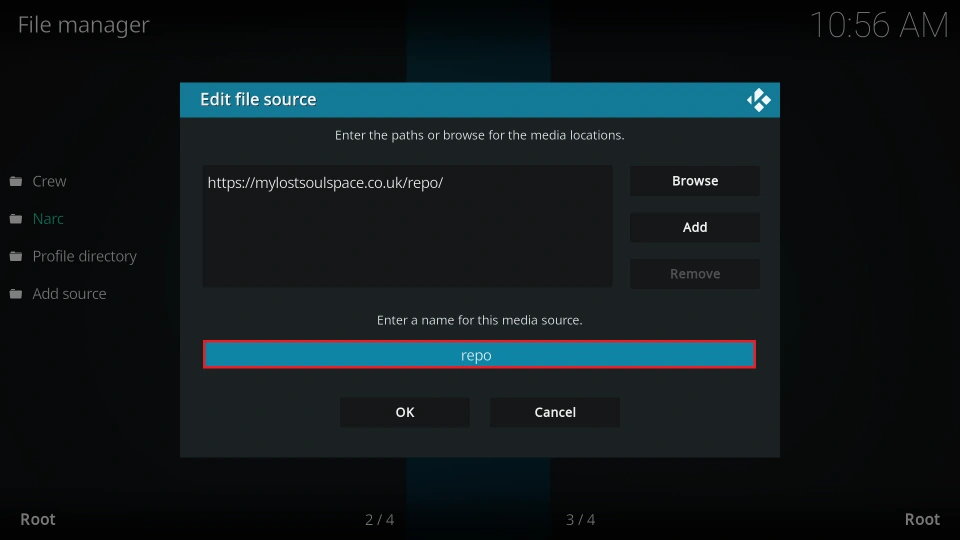
Task: Open the Profile directory entry
Action: point(84,256)
